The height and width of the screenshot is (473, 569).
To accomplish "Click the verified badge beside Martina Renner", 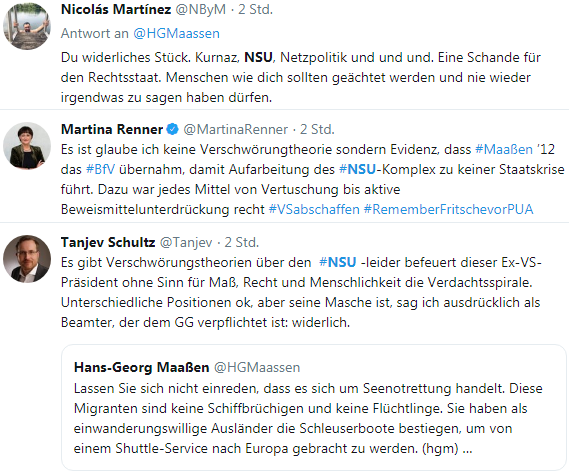I will point(173,129).
